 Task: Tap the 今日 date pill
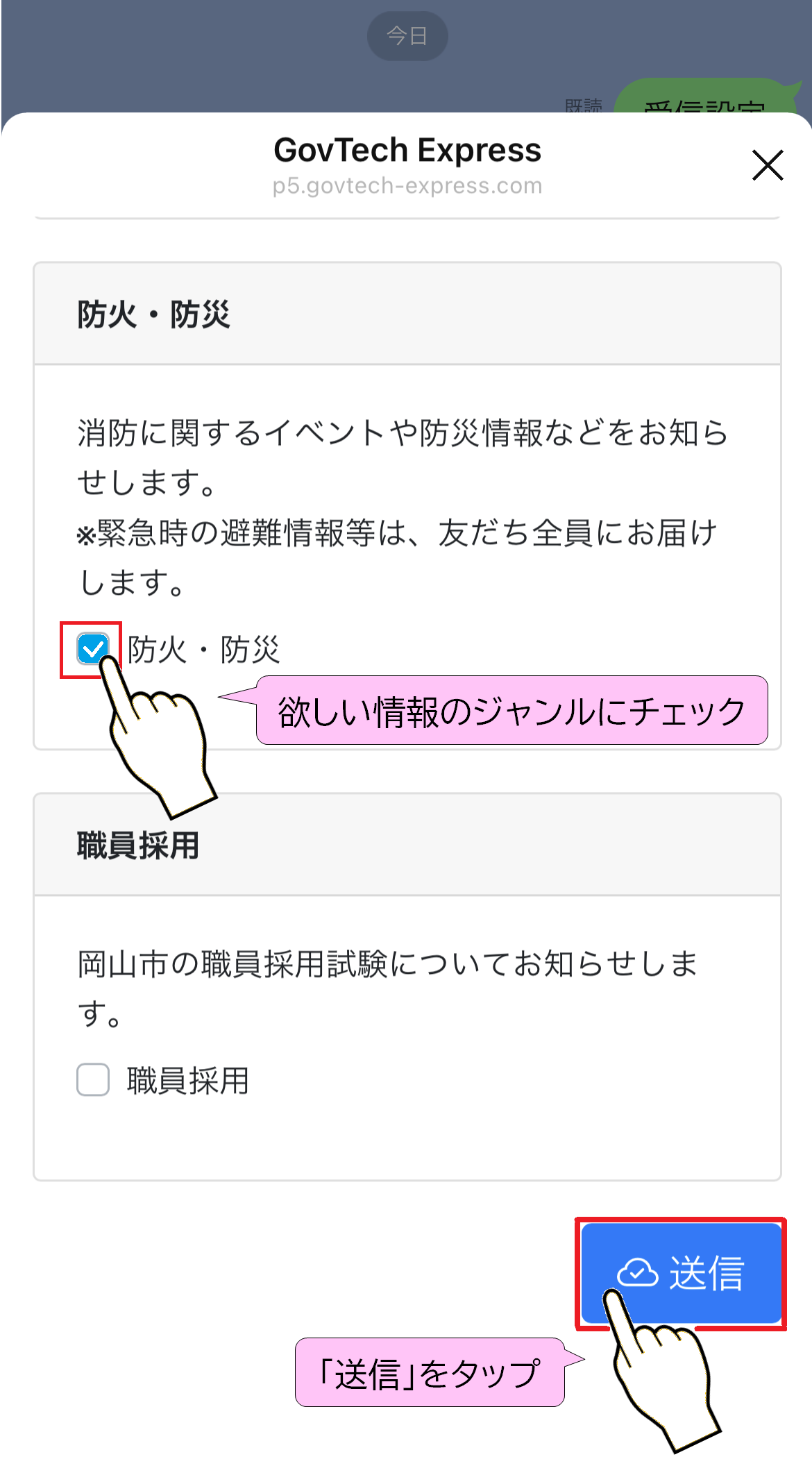pyautogui.click(x=407, y=35)
